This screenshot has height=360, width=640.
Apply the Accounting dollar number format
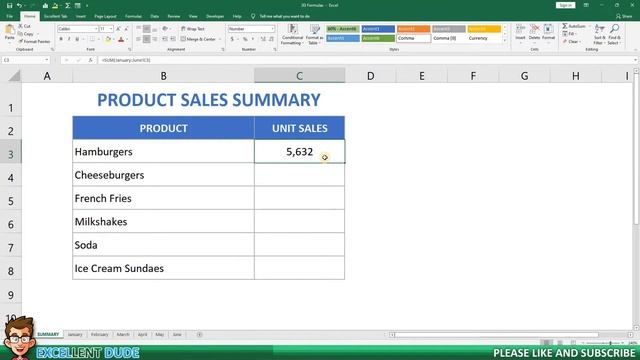tap(232, 39)
